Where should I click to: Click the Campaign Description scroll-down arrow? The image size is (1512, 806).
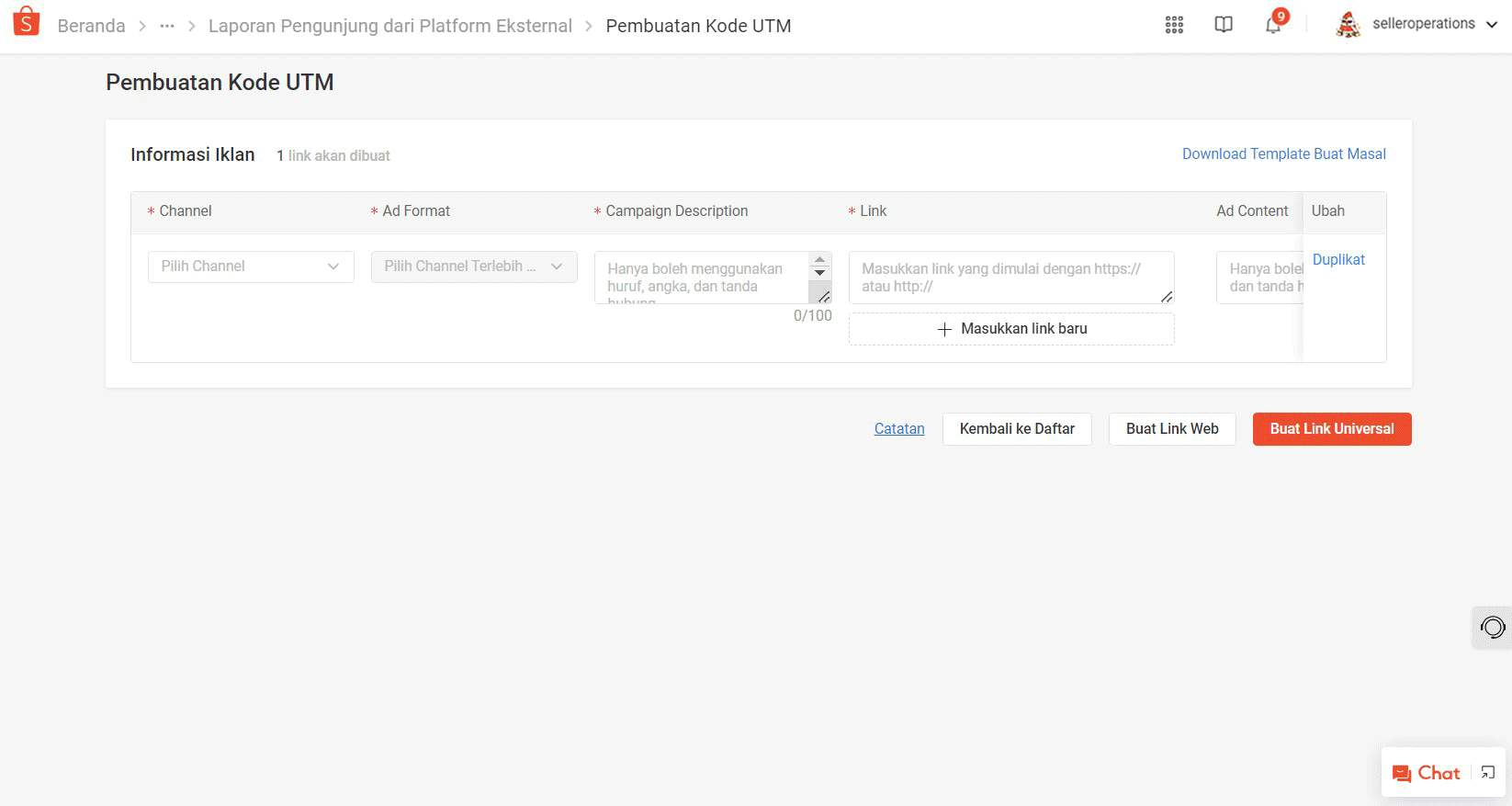(x=820, y=274)
